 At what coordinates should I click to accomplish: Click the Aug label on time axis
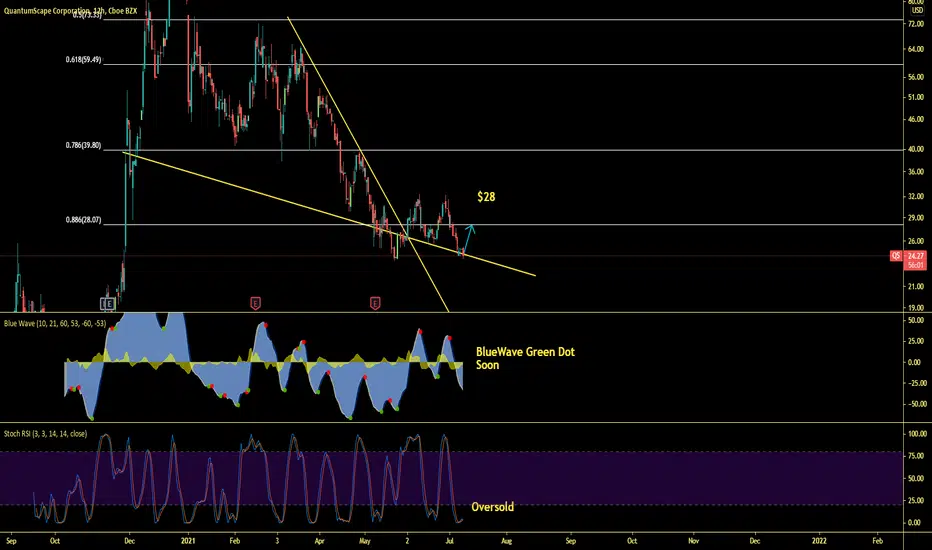(x=506, y=540)
